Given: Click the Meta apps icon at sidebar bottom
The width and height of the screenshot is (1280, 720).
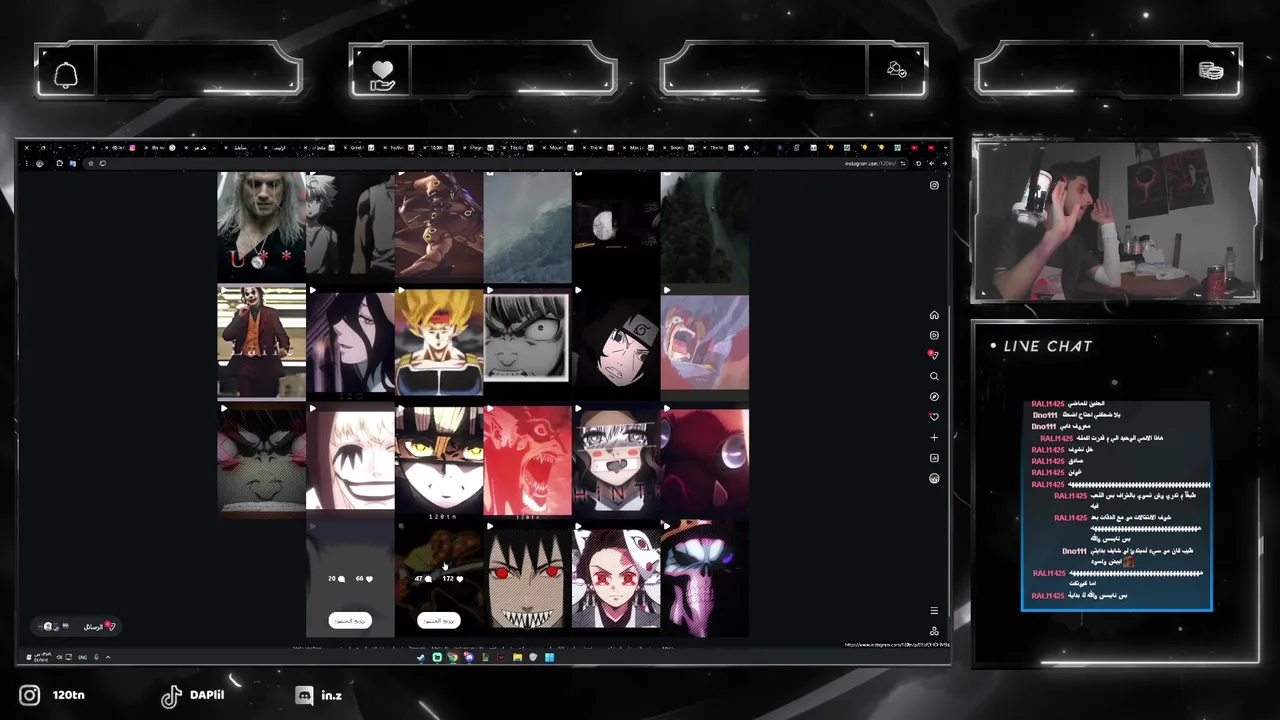Looking at the screenshot, I should tap(934, 631).
